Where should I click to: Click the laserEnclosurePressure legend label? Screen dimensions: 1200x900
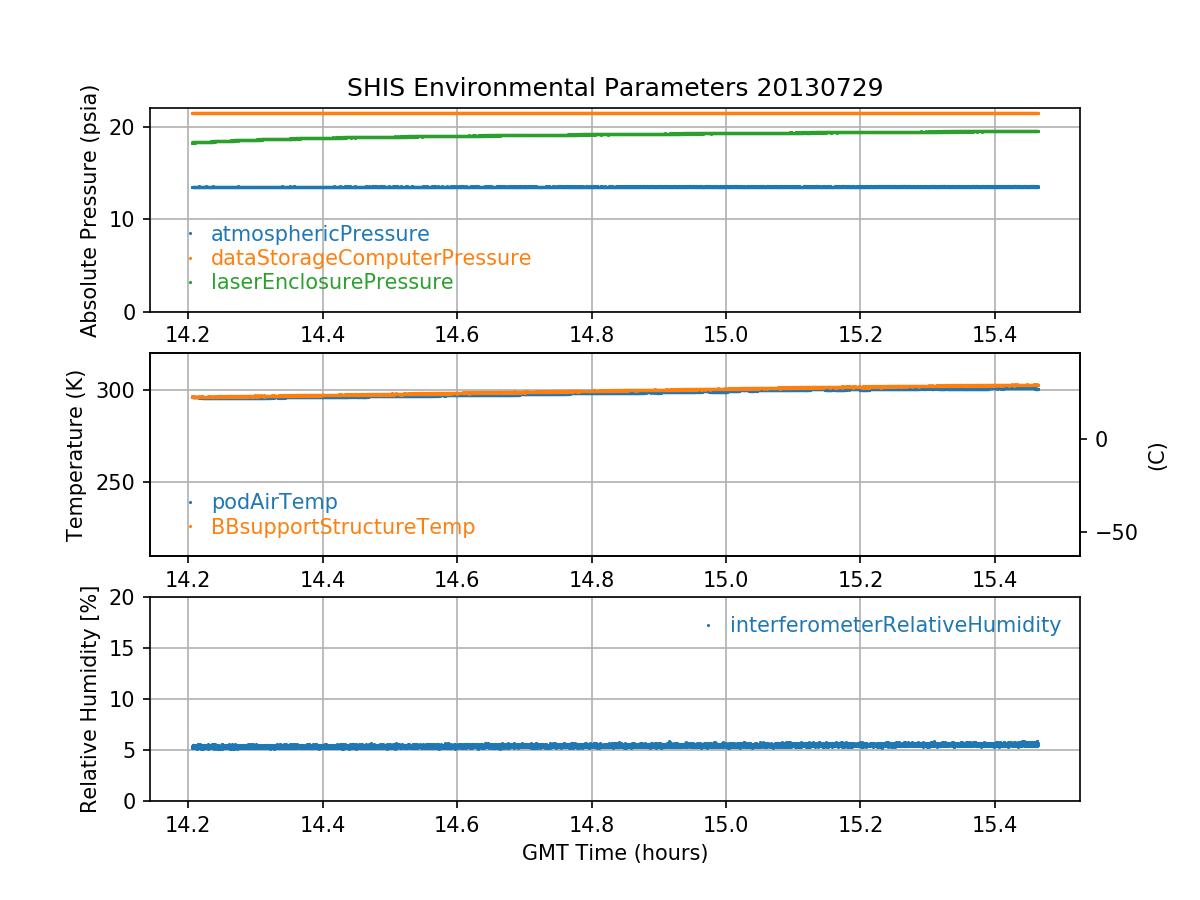331,283
